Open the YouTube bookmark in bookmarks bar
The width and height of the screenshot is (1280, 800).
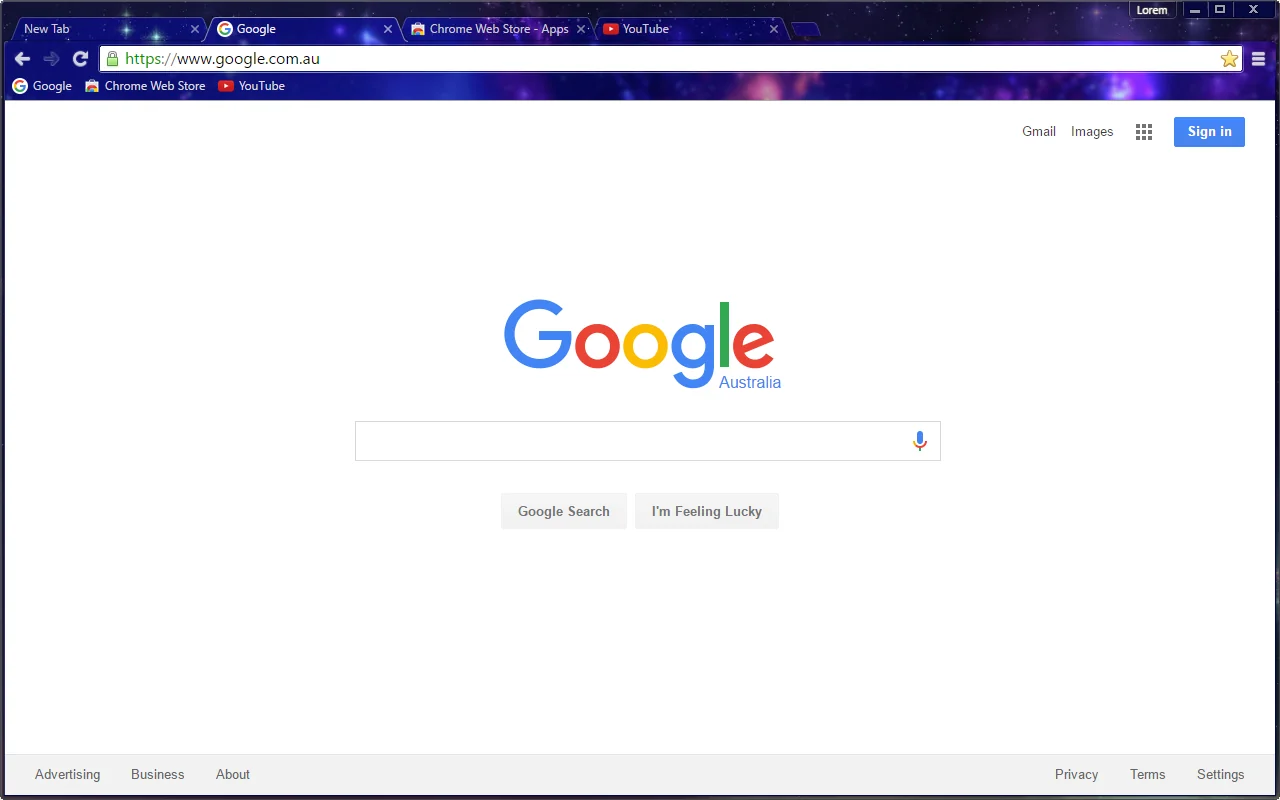252,86
